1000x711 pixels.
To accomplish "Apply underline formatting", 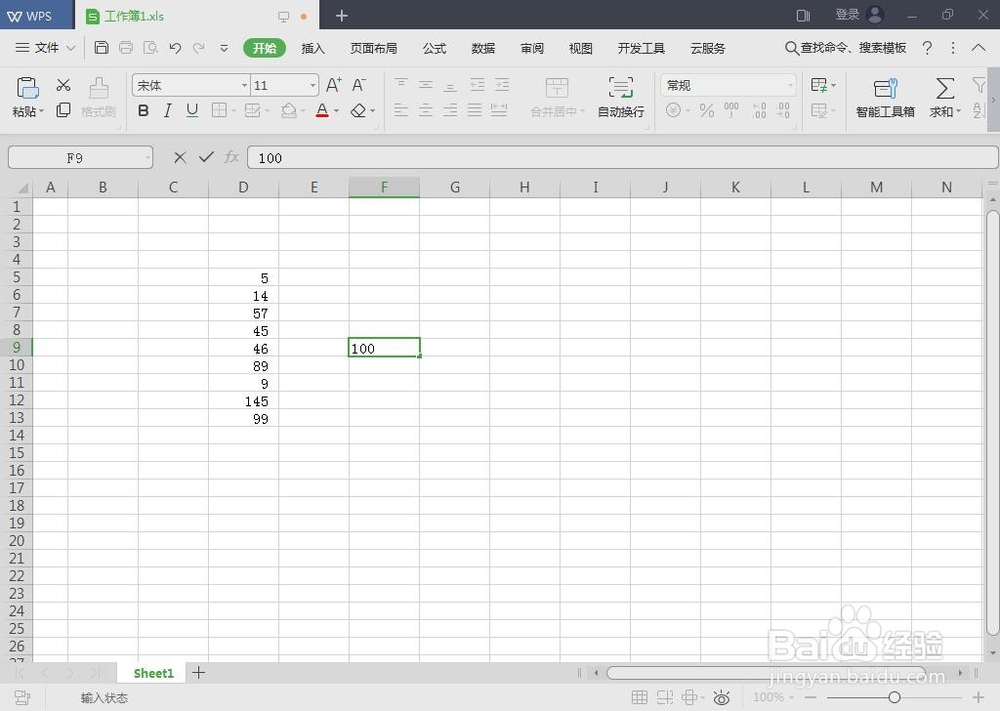I will coord(191,111).
